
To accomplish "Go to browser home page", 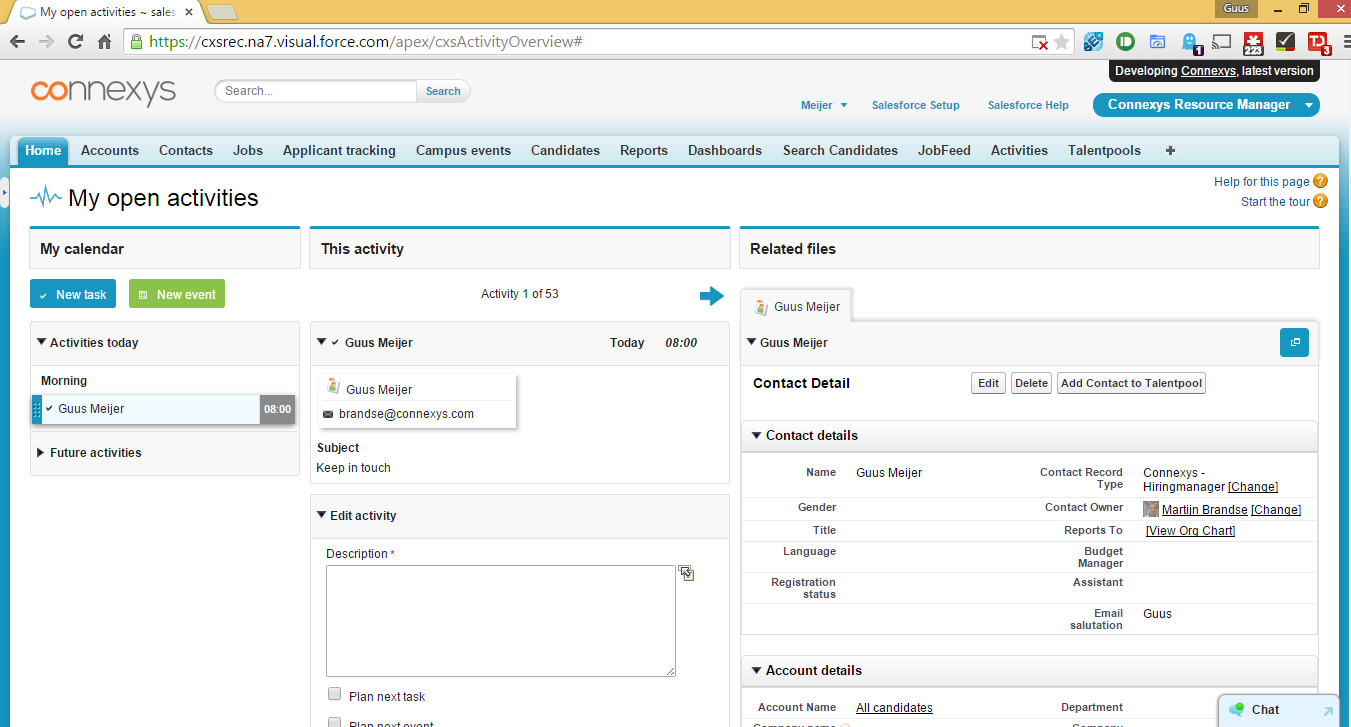I will [104, 42].
